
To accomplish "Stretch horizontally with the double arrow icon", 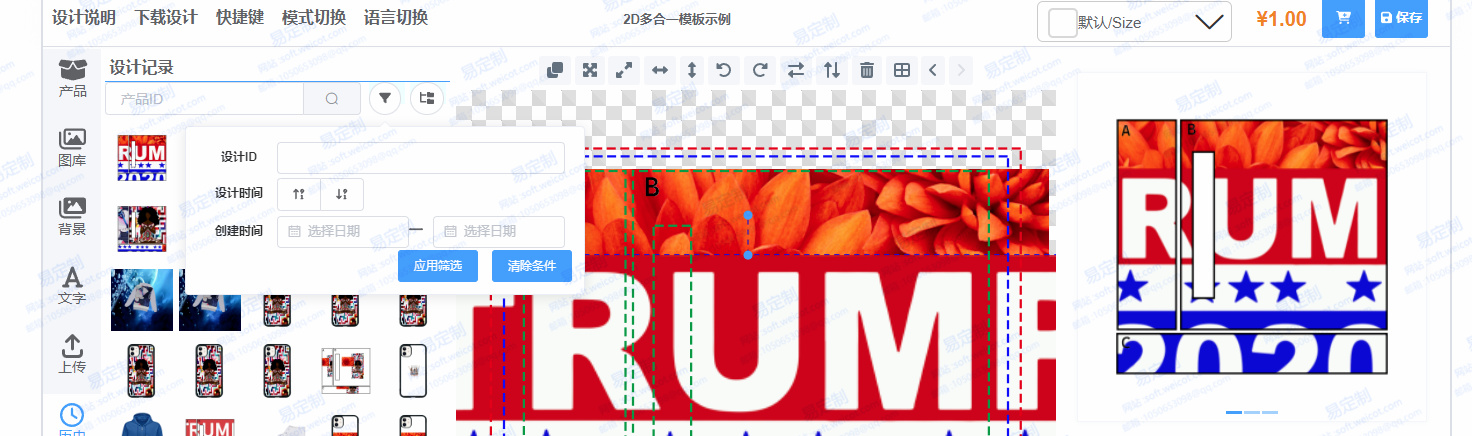I will click(x=659, y=70).
